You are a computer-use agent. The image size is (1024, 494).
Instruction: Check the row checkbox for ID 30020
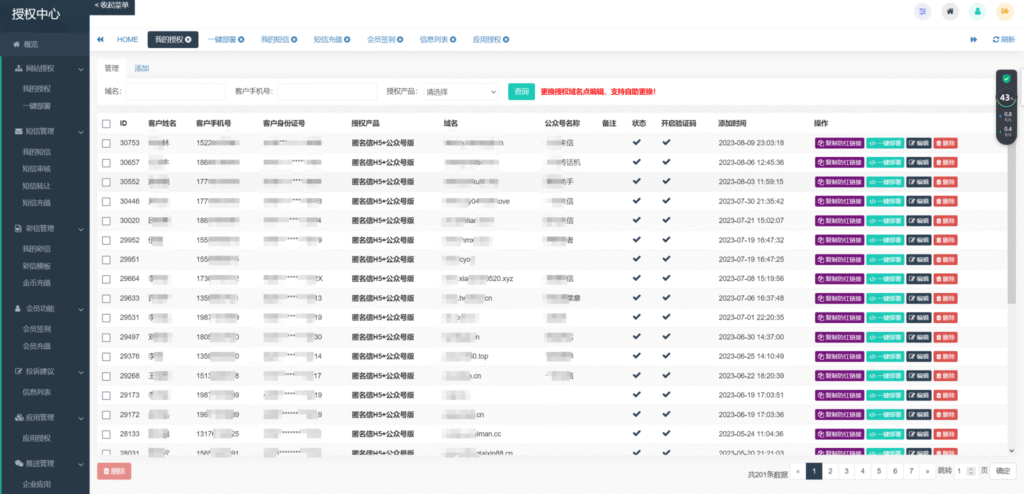point(106,220)
